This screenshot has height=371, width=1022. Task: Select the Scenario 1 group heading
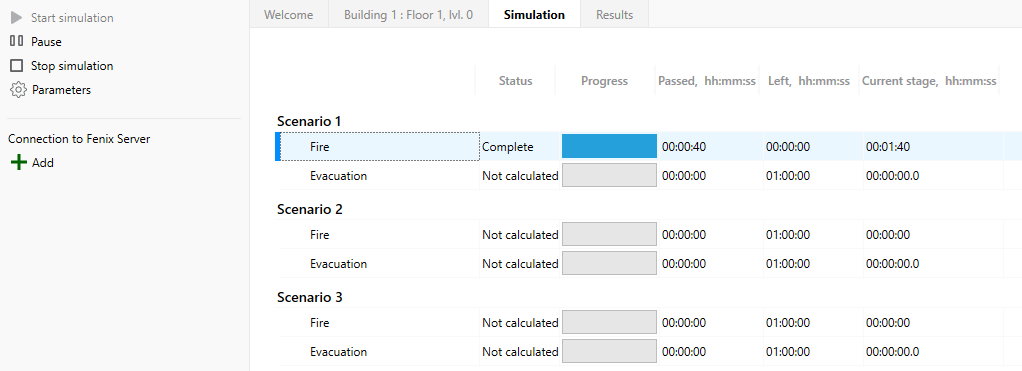pyautogui.click(x=310, y=121)
